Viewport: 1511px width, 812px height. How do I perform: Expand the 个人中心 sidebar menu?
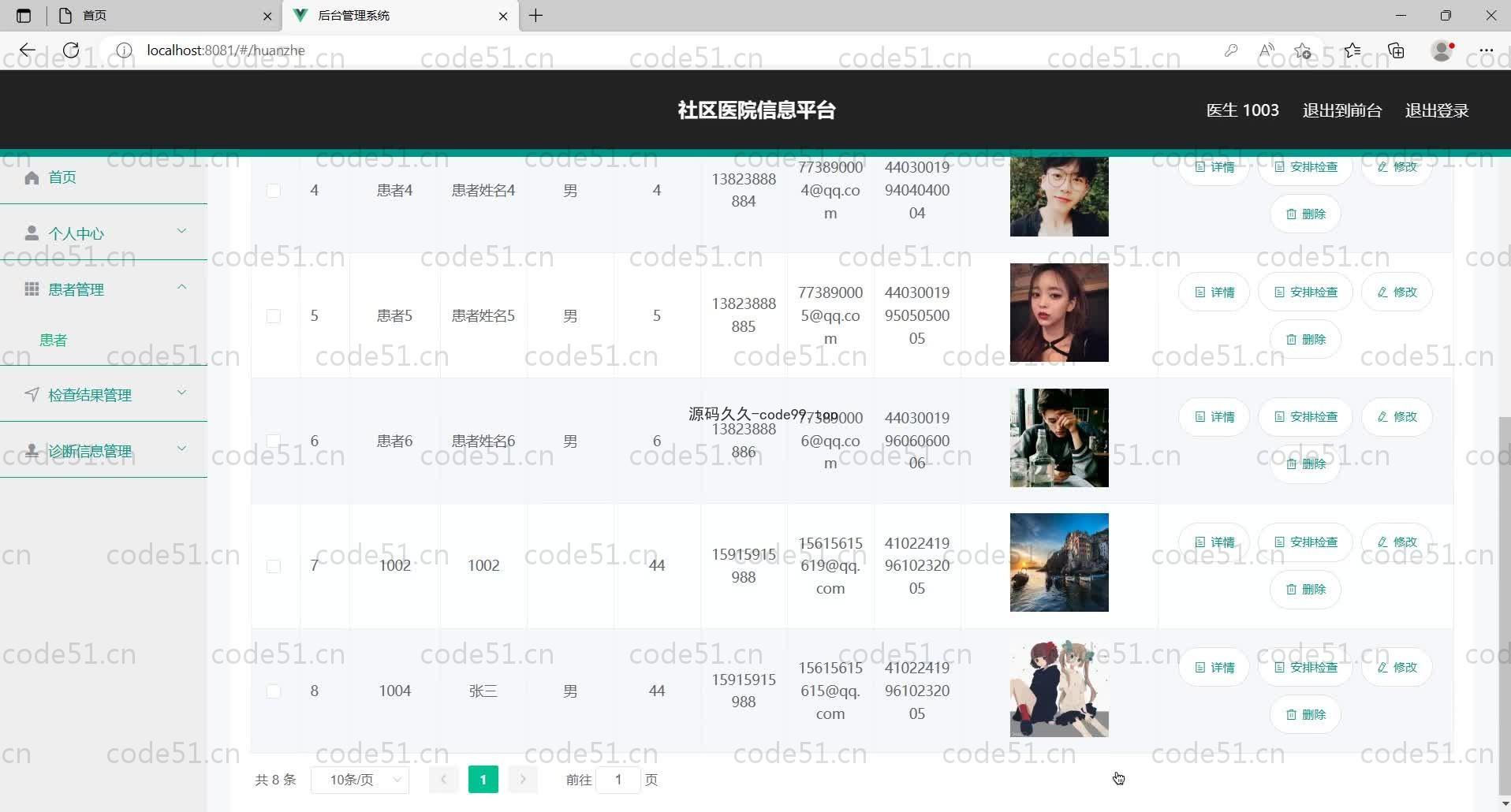pos(103,233)
